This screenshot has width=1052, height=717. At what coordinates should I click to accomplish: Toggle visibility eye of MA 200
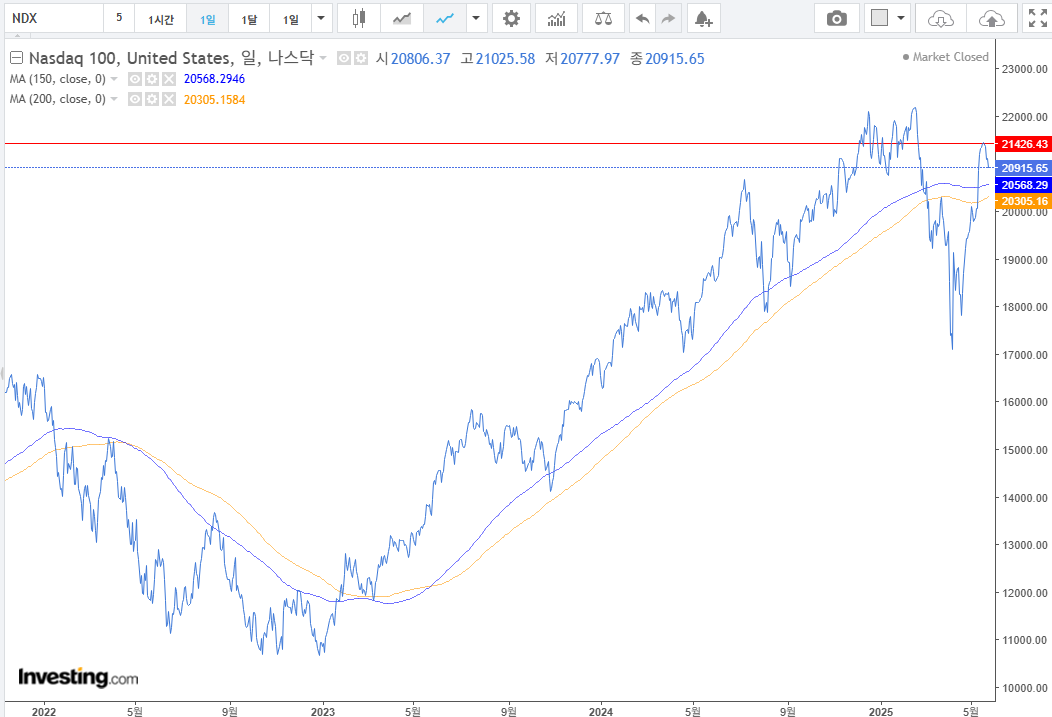(135, 99)
